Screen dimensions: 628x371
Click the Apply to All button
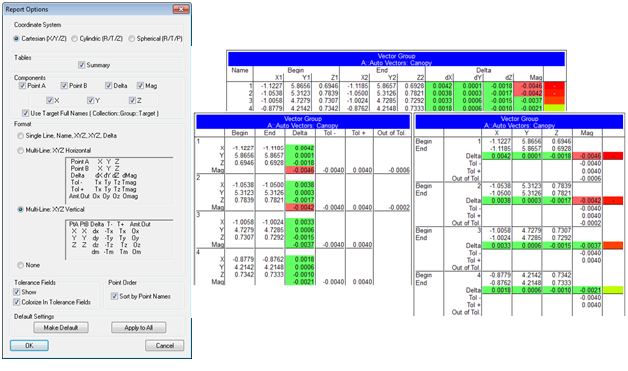[x=138, y=328]
